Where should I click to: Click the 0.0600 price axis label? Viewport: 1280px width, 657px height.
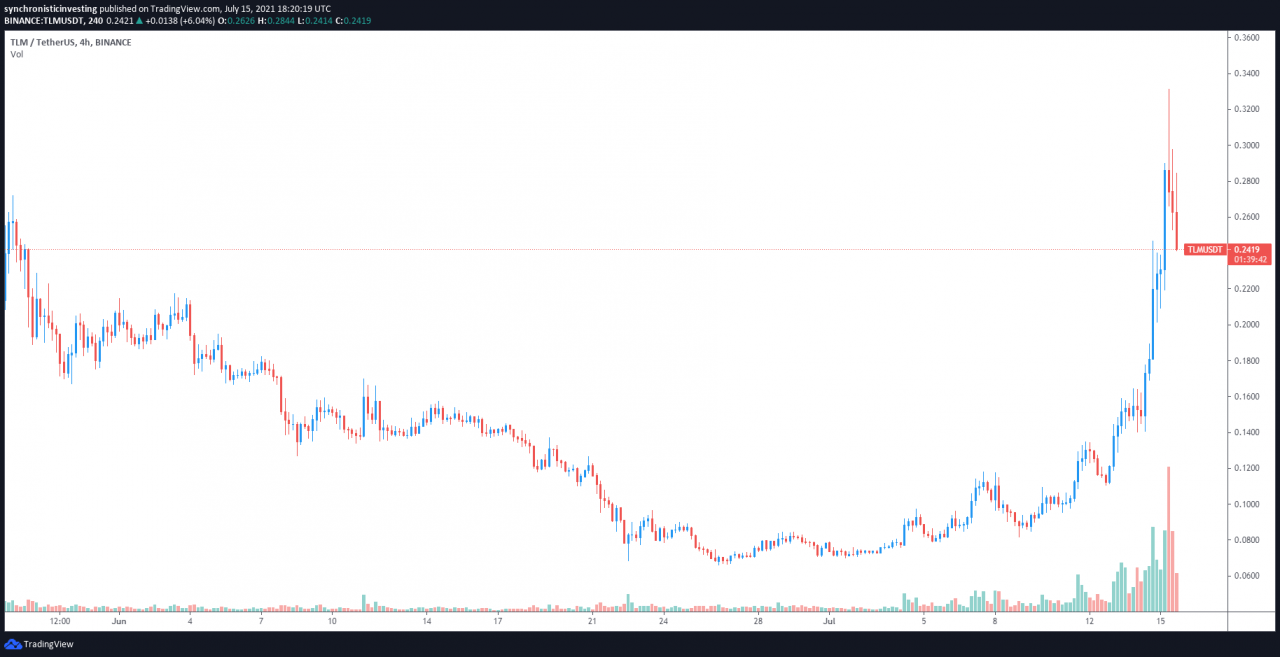click(x=1246, y=576)
